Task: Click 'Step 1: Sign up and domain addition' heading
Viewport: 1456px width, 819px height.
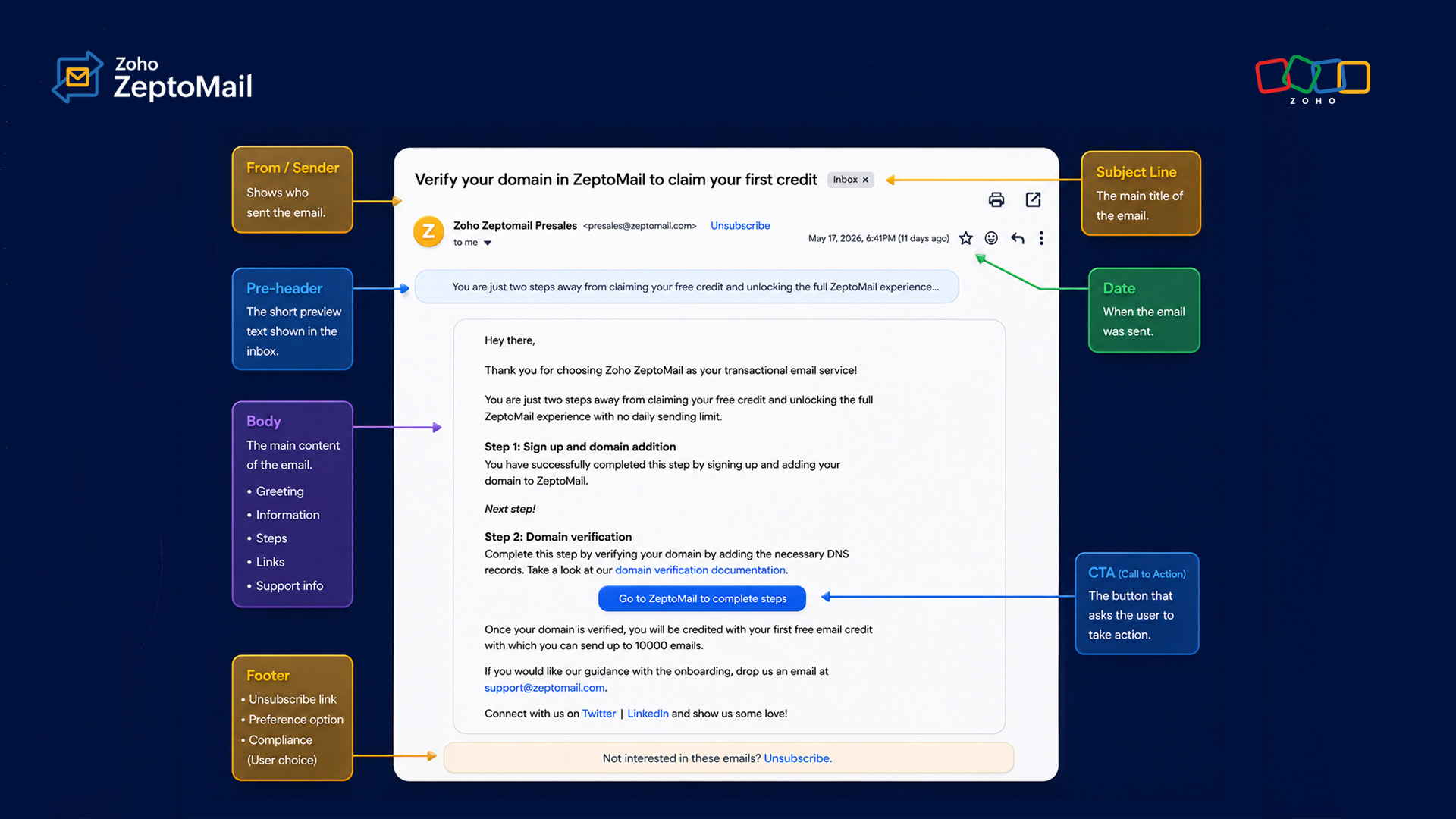Action: point(580,447)
